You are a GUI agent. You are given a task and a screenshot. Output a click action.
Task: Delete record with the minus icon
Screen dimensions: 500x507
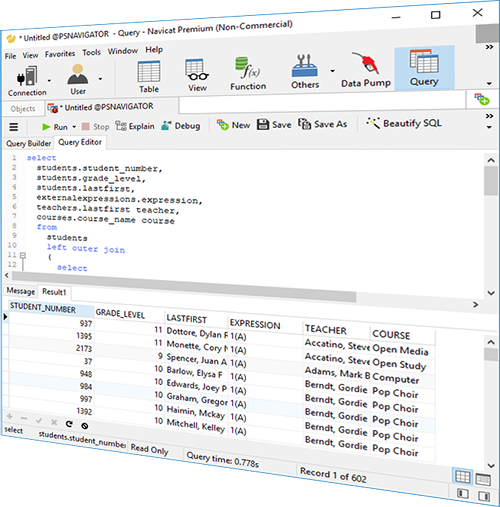(24, 418)
